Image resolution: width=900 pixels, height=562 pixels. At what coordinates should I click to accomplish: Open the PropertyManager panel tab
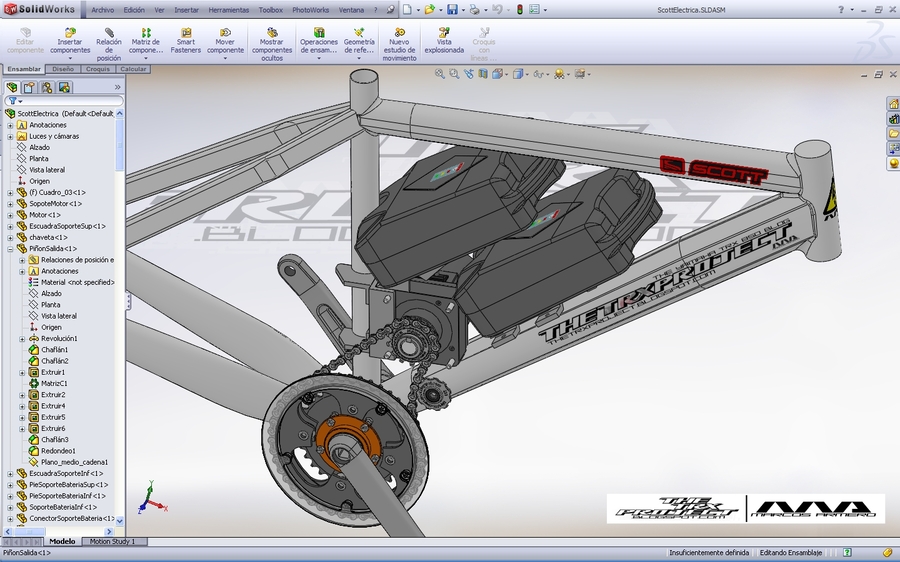point(29,87)
